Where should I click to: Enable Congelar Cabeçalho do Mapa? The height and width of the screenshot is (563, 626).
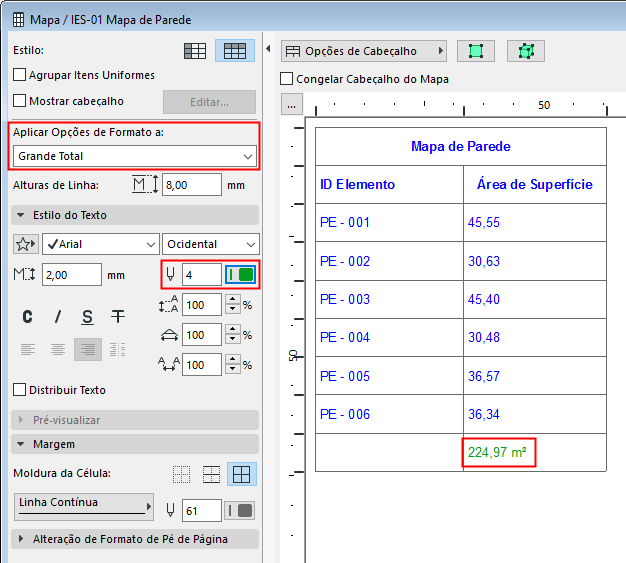click(x=286, y=79)
